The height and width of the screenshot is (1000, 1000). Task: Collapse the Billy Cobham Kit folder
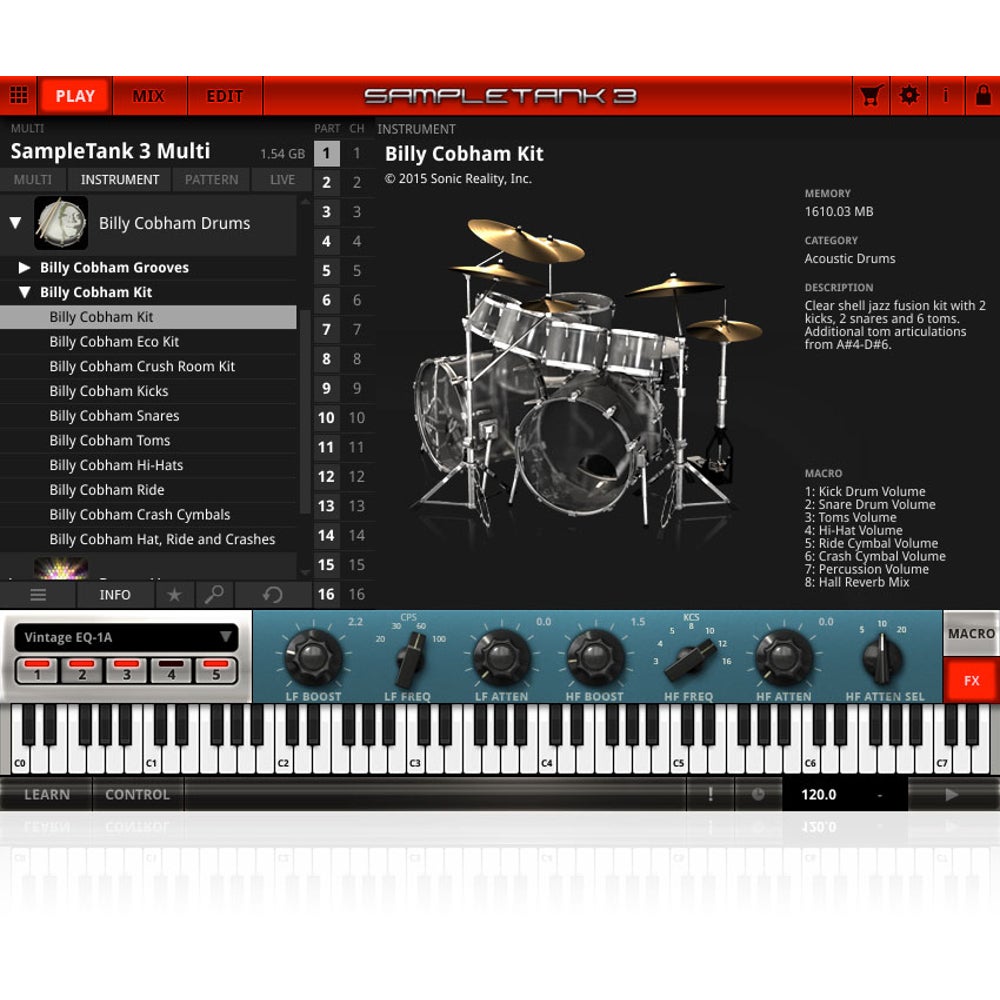point(24,292)
